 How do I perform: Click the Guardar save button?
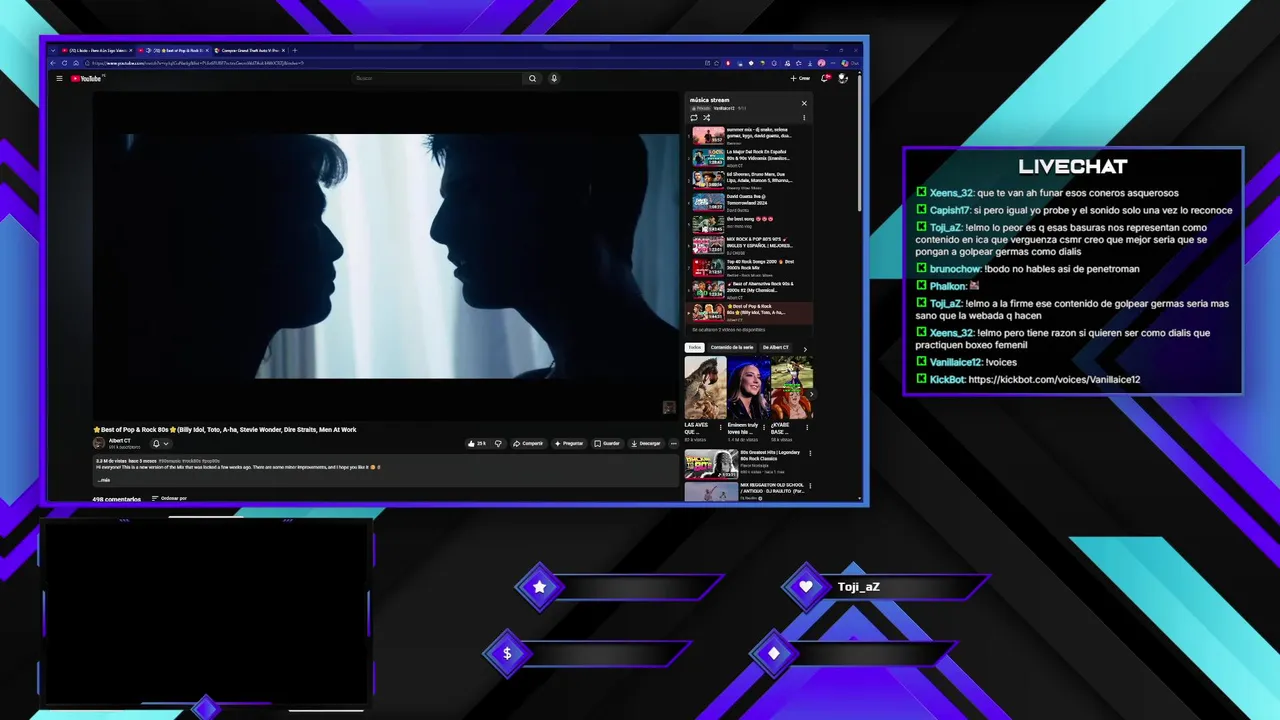(607, 443)
